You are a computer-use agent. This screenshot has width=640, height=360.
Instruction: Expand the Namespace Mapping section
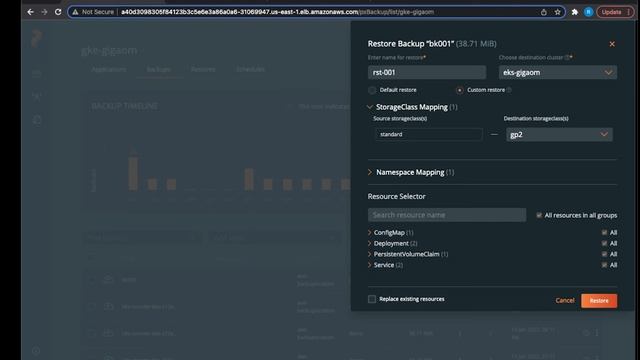370,172
